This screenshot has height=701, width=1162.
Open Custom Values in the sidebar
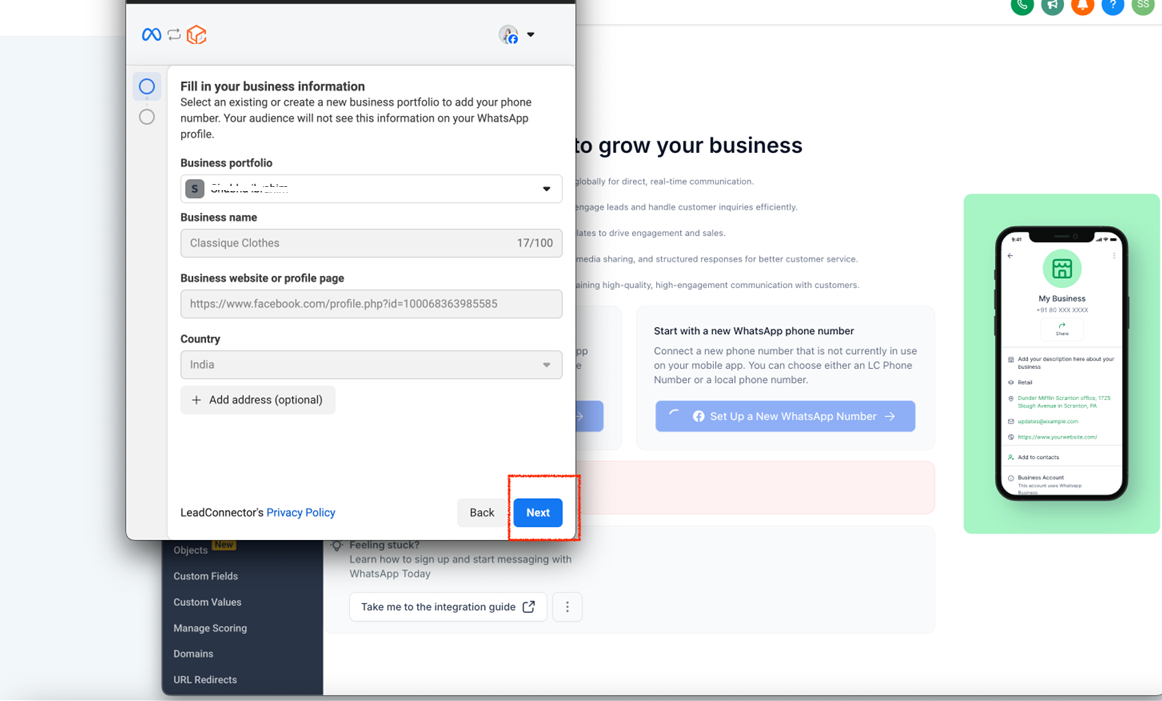[208, 602]
